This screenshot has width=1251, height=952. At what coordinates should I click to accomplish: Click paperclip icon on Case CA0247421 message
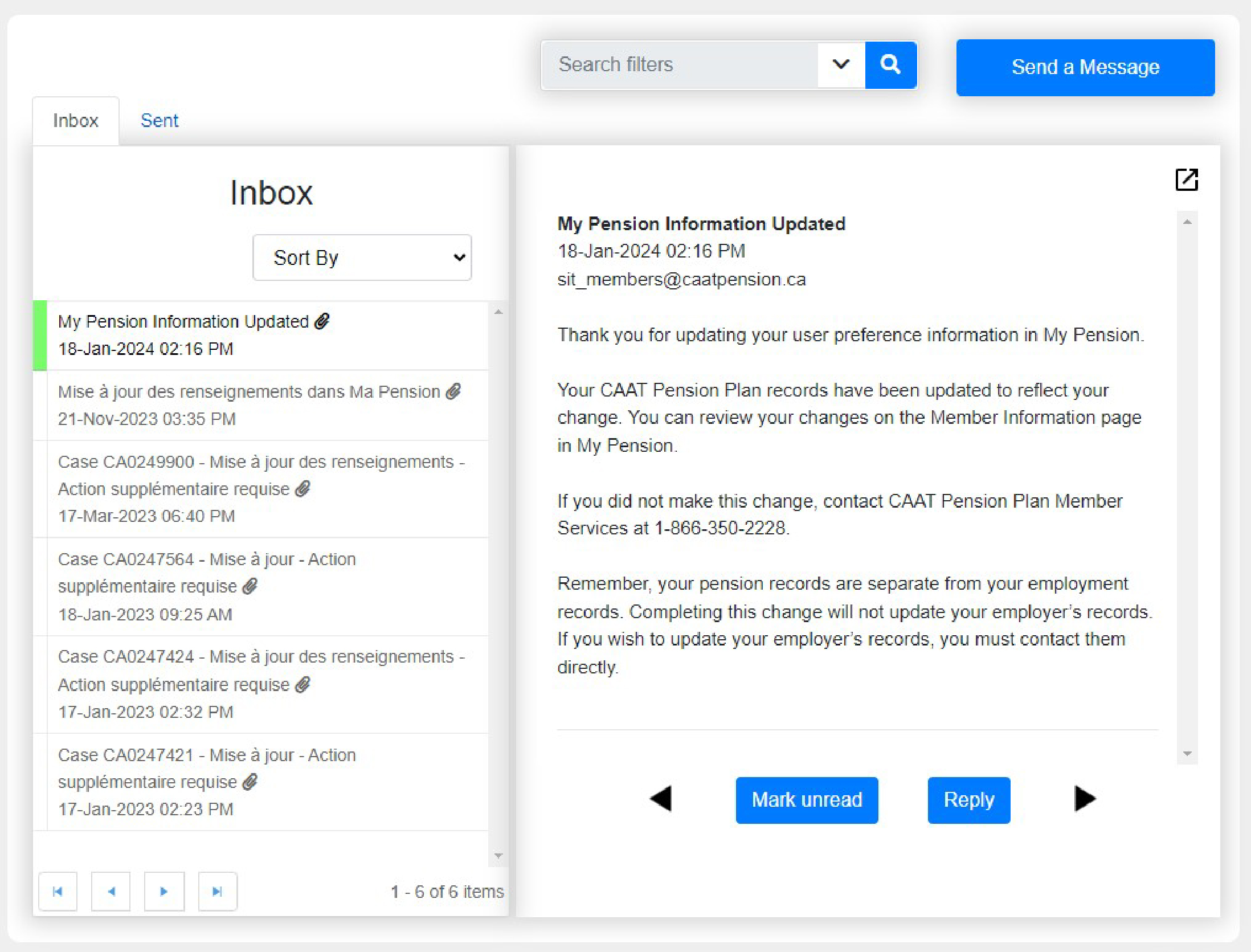point(250,782)
